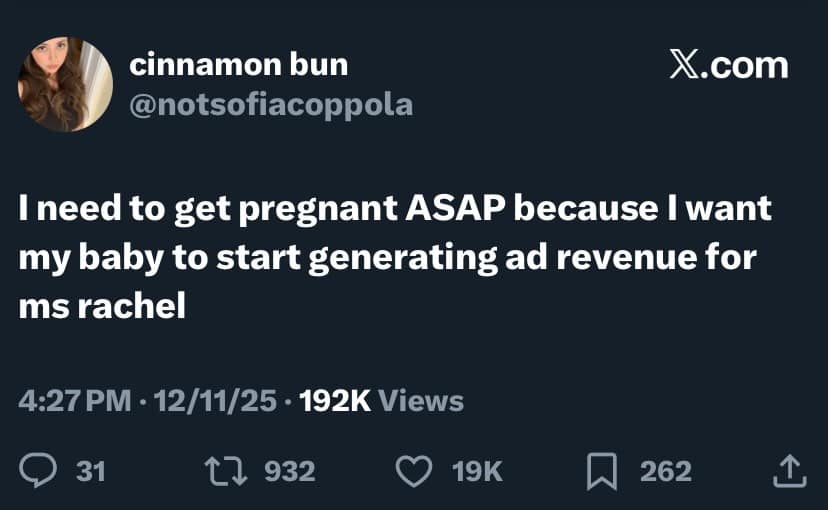Click the 262 bookmarks count
The image size is (828, 510).
pos(665,470)
